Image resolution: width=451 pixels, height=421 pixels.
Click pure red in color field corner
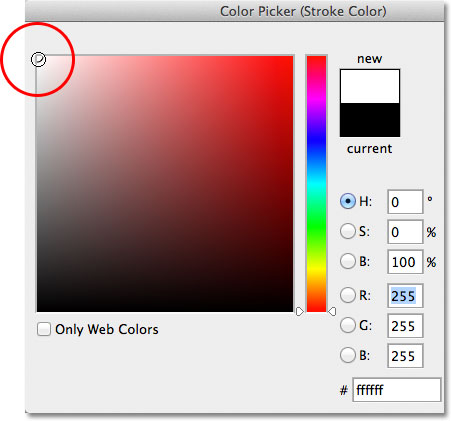coord(291,58)
